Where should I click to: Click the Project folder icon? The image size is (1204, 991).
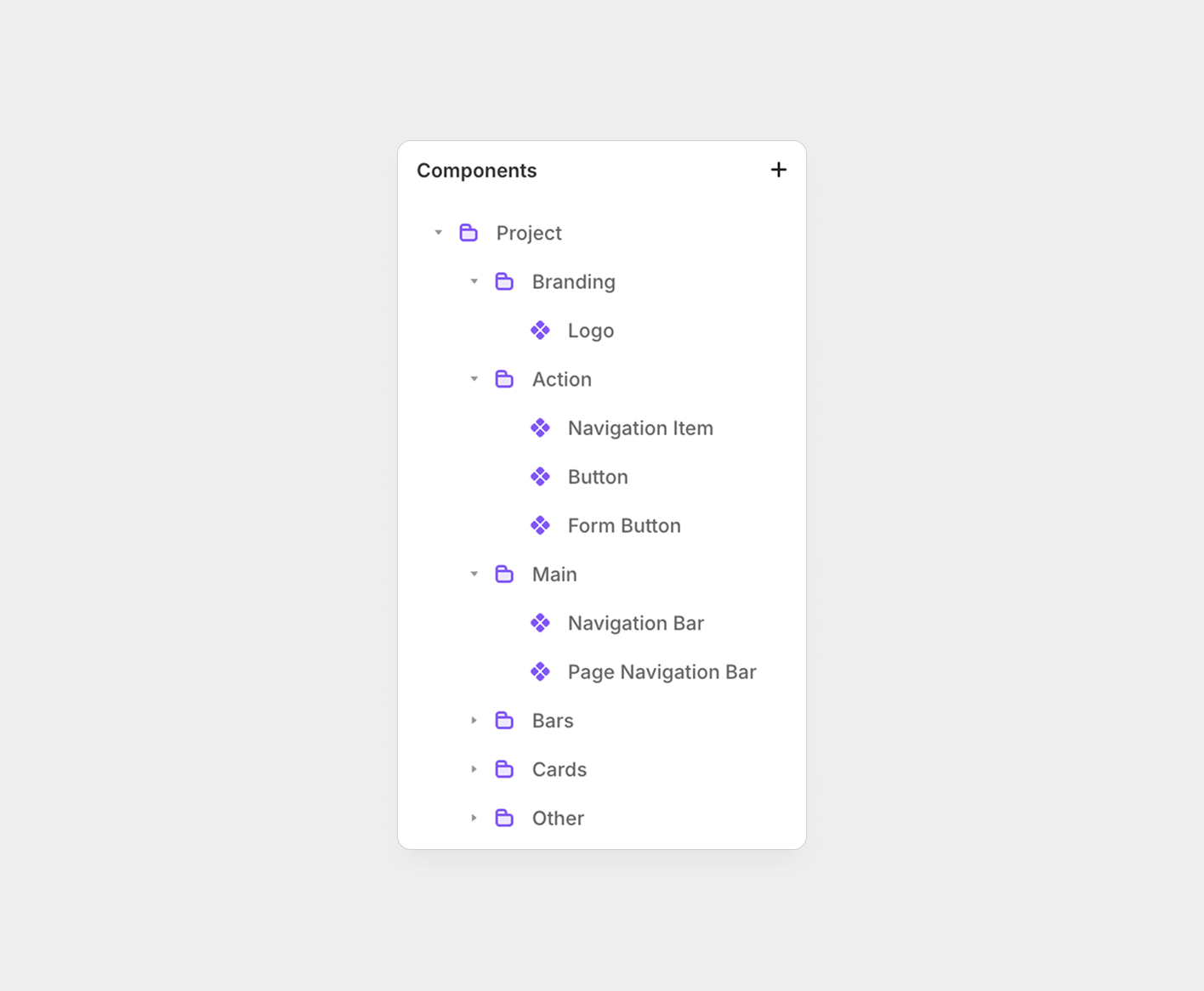[469, 233]
